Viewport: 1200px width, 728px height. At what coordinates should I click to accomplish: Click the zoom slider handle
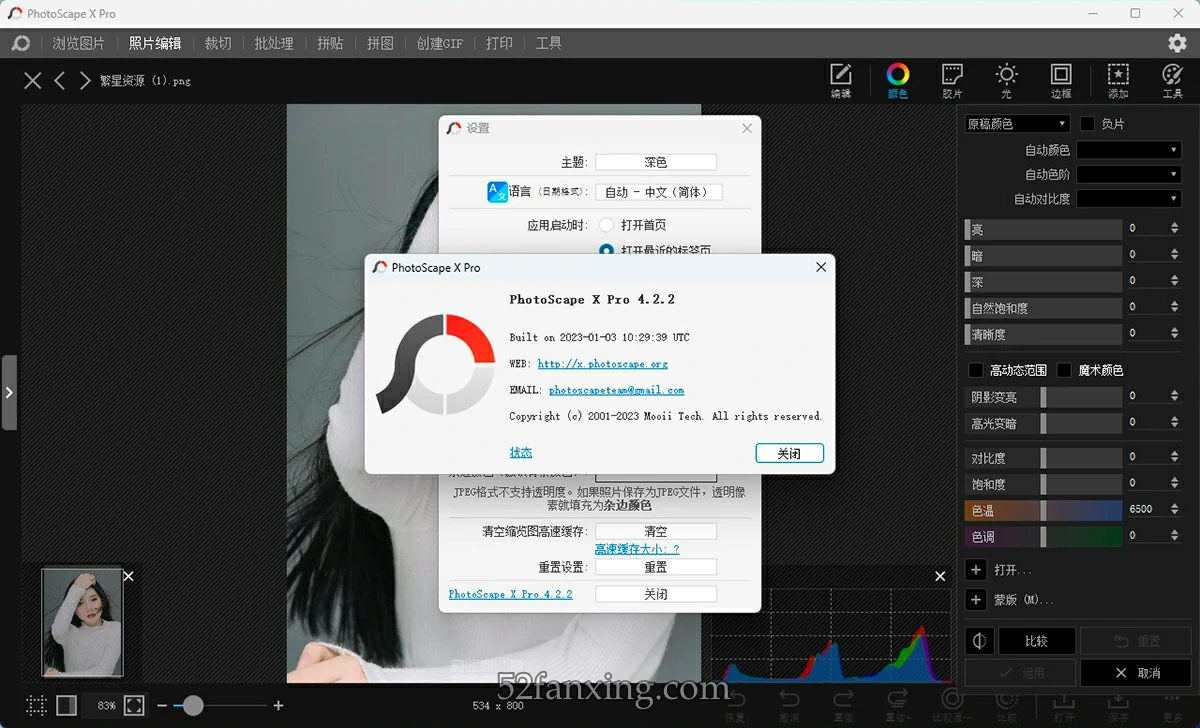[193, 706]
